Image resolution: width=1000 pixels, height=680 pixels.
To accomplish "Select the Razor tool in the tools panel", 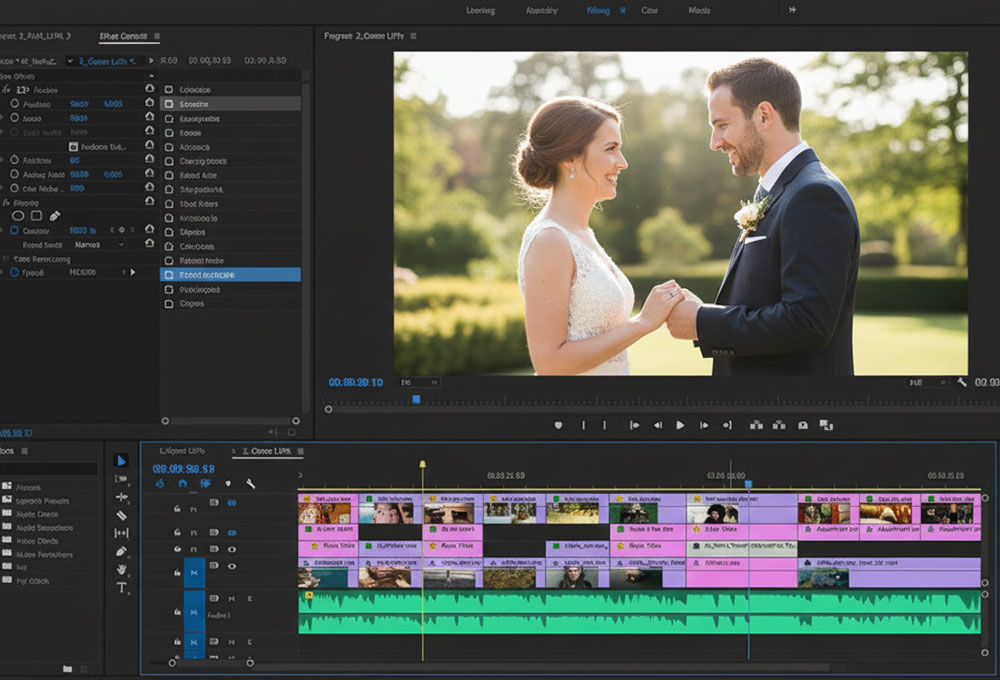I will (122, 515).
